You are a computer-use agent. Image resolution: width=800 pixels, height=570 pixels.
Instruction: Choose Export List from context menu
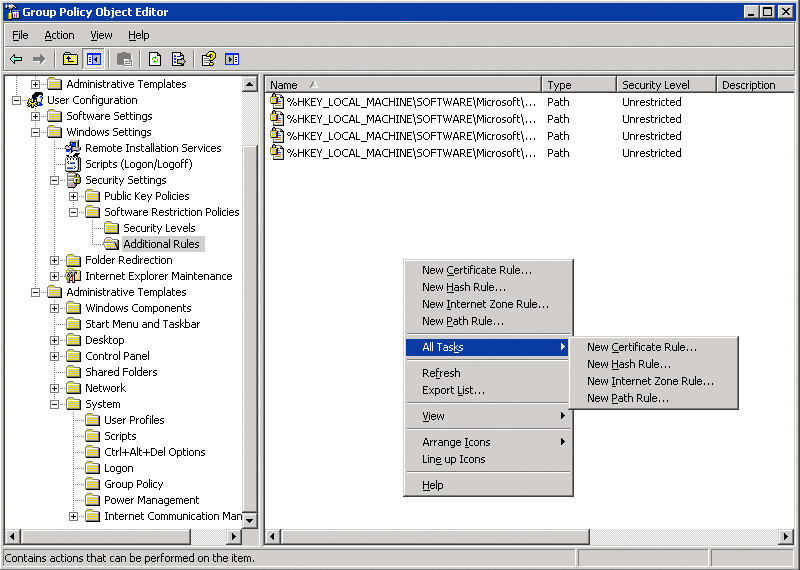point(487,390)
